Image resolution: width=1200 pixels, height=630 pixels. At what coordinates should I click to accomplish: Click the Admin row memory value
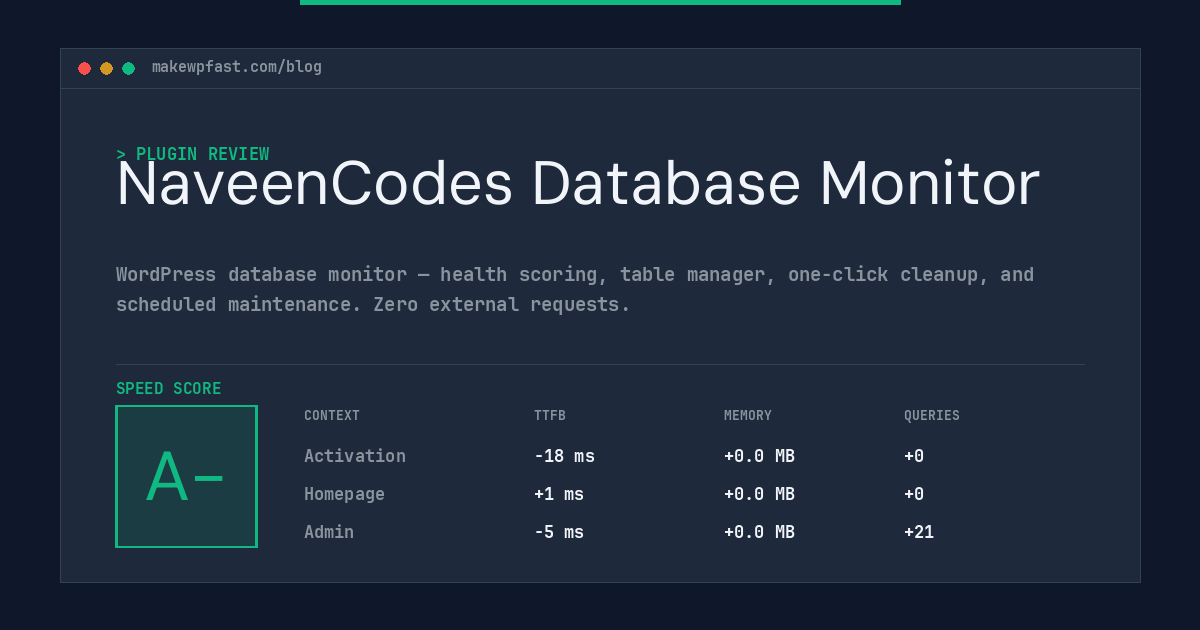point(759,532)
